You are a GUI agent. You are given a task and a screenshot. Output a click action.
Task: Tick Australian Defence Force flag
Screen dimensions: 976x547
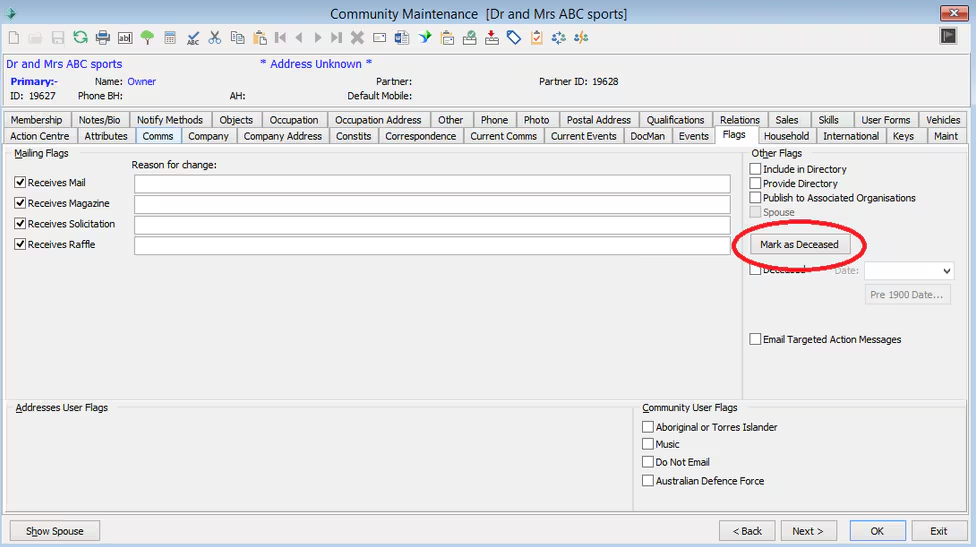(x=648, y=480)
